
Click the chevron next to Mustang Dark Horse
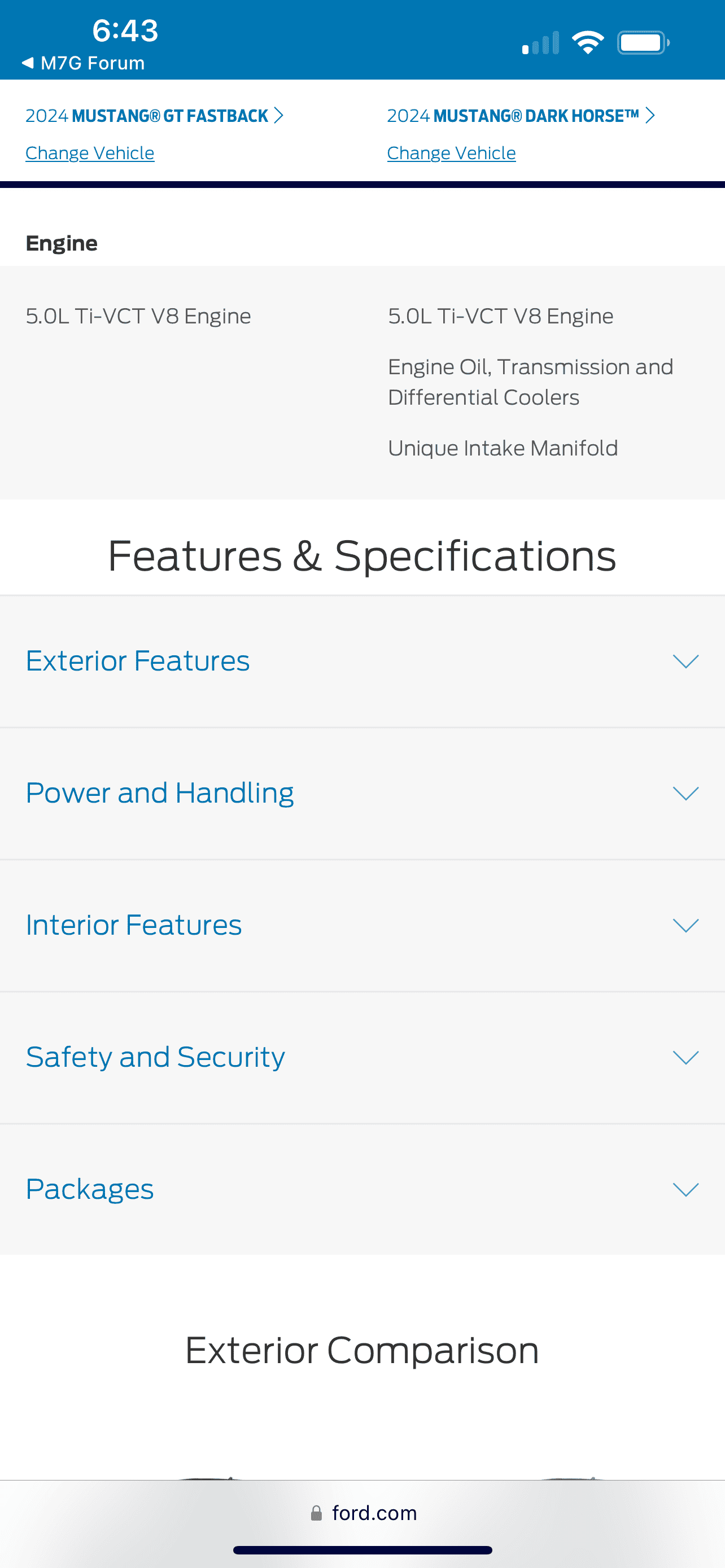coord(650,116)
